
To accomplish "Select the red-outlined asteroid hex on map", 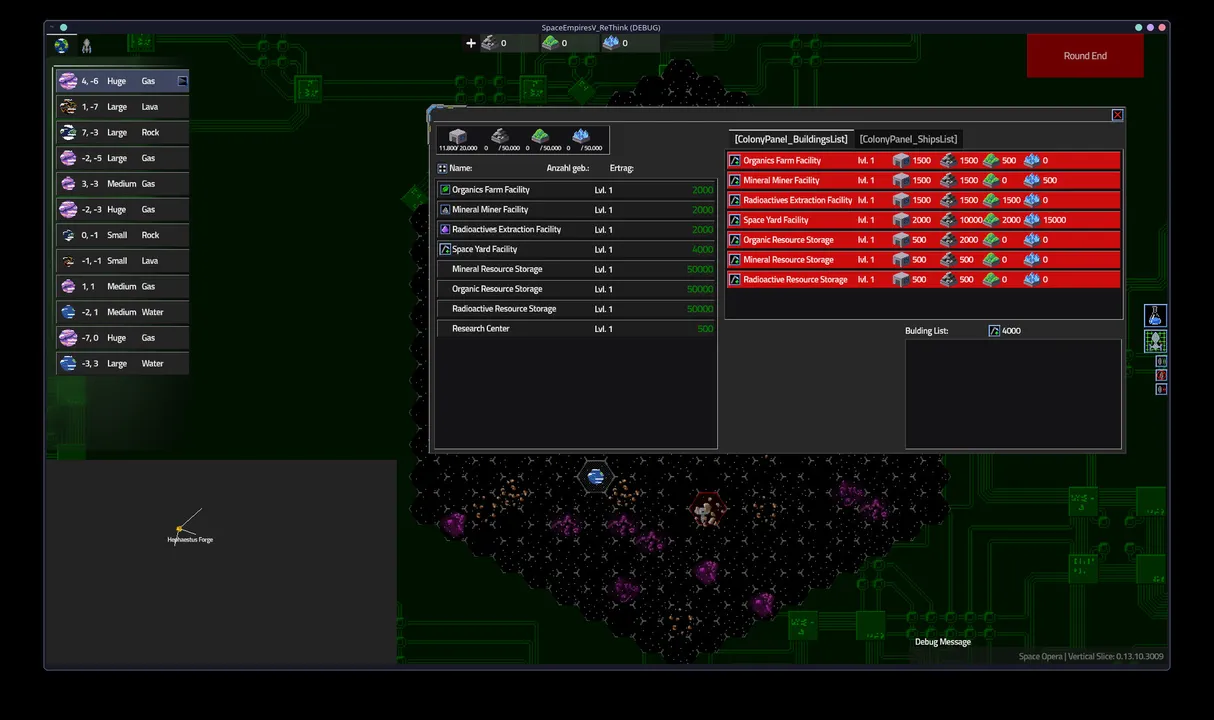I will (707, 510).
